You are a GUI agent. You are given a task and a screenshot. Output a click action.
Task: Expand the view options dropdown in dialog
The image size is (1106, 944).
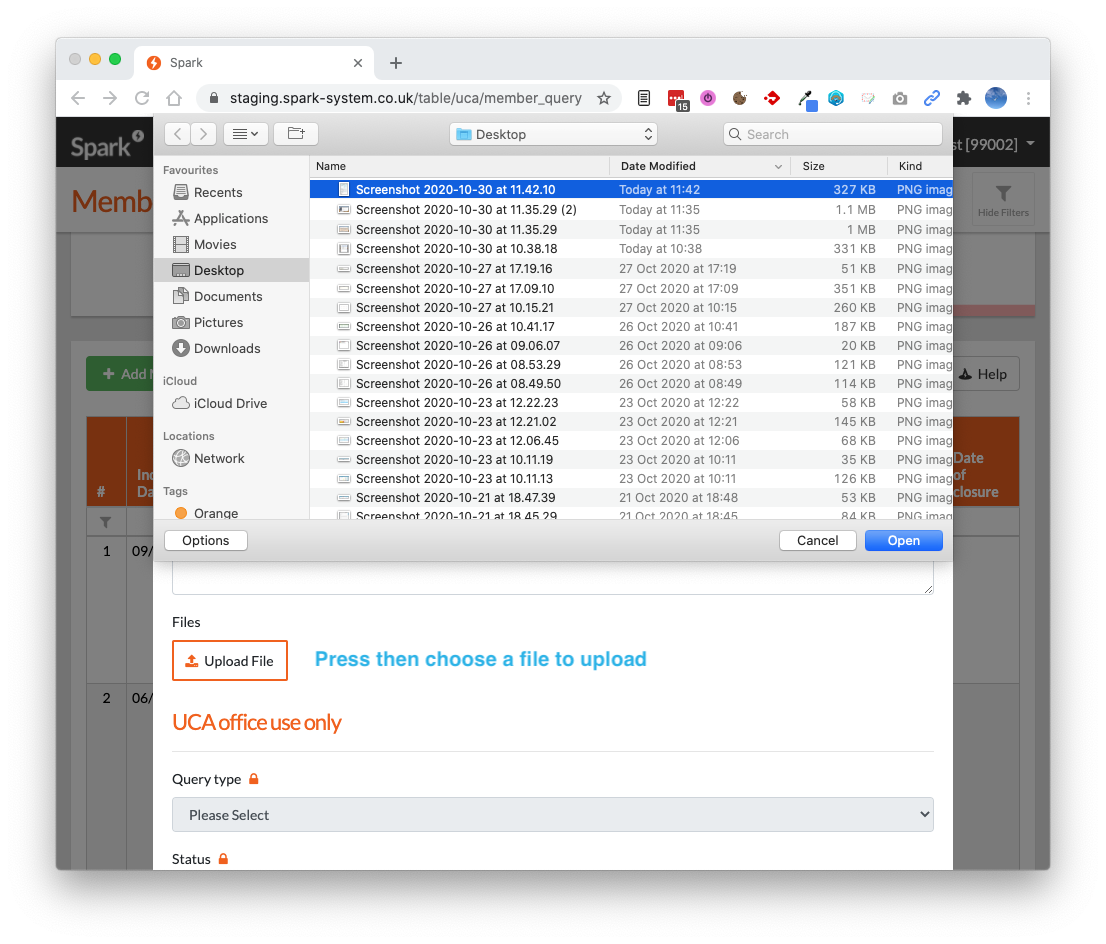coord(243,133)
